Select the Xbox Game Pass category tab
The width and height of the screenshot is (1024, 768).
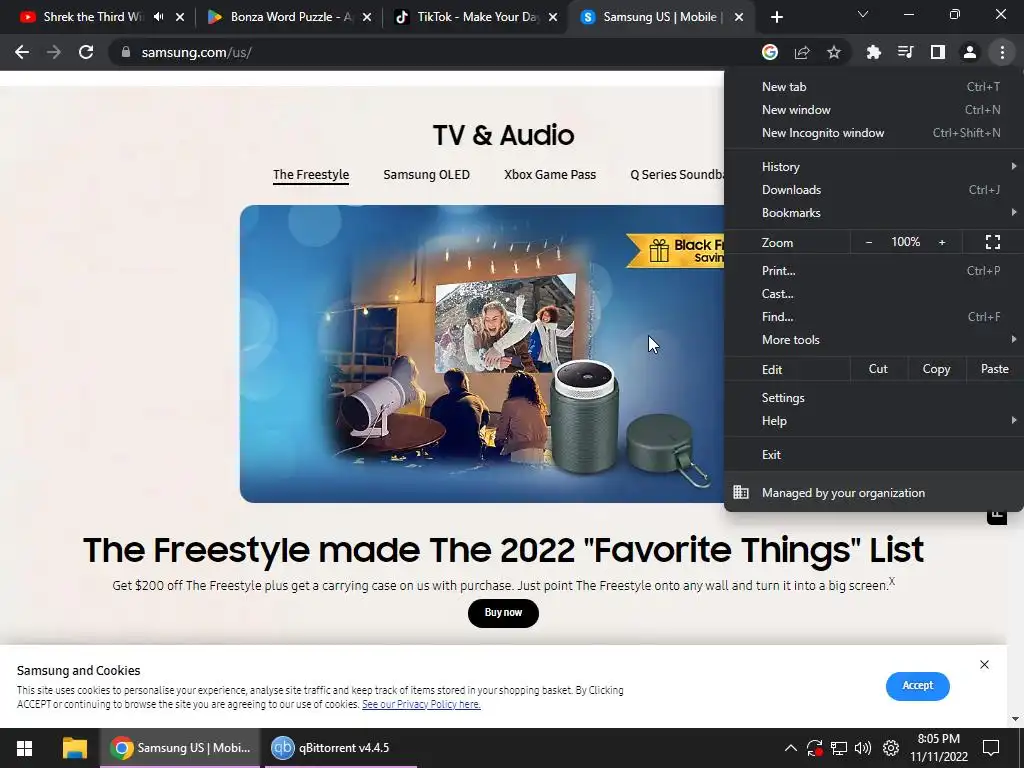pos(550,174)
